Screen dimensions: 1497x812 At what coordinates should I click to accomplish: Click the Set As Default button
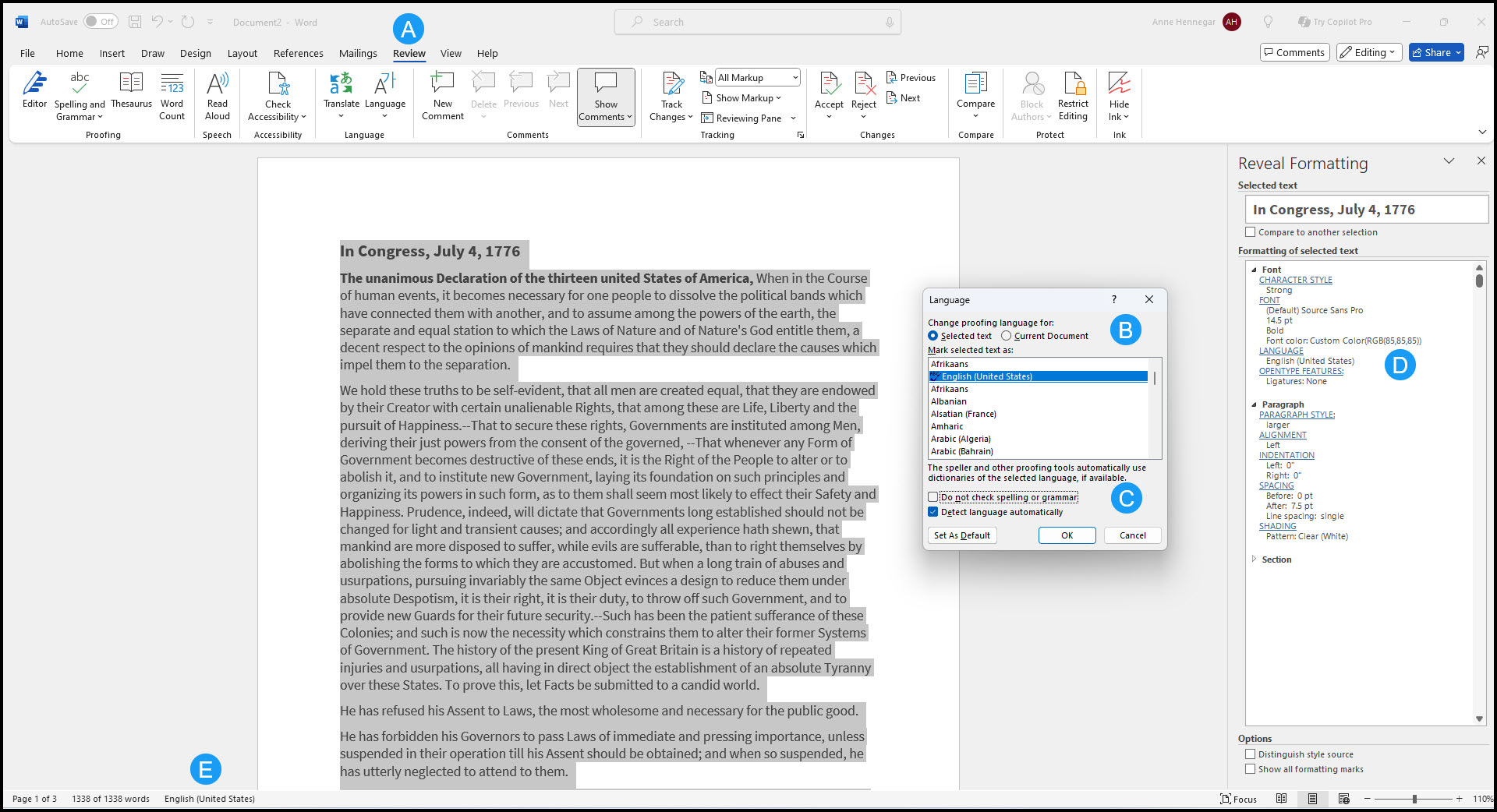coord(962,535)
